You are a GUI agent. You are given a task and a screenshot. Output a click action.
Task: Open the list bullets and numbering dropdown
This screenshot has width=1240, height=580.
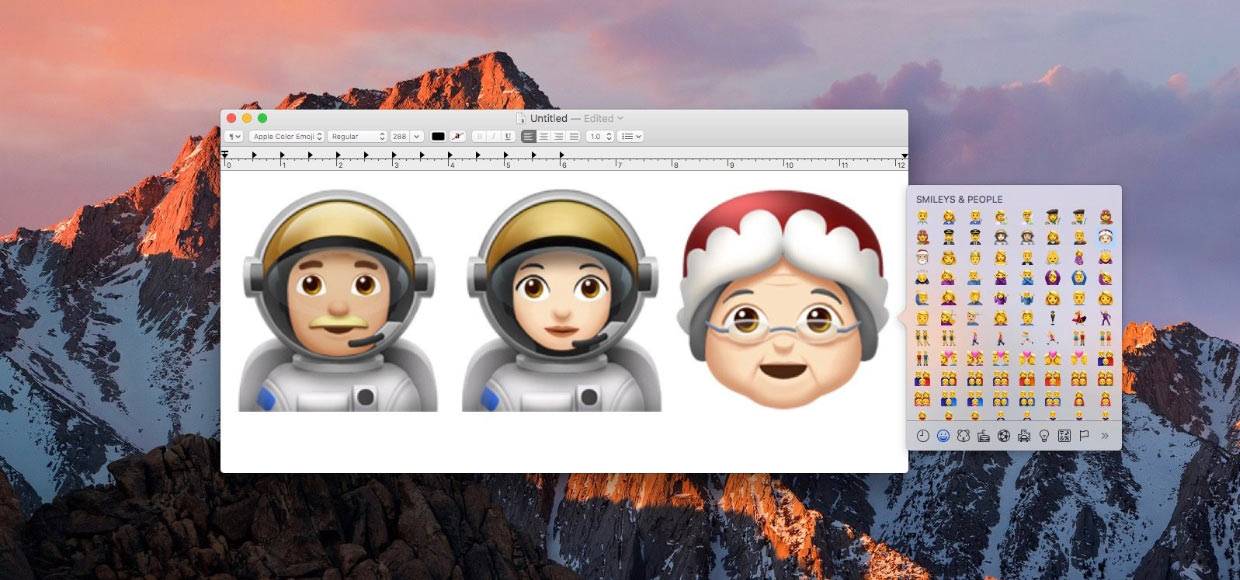pos(631,136)
